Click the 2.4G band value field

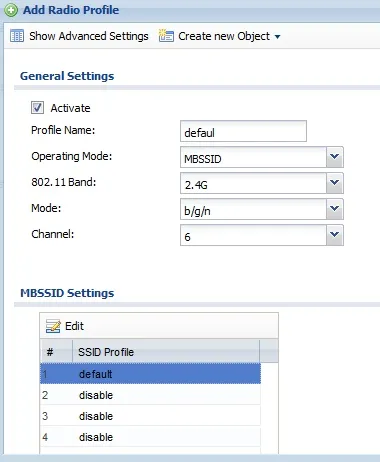253,183
